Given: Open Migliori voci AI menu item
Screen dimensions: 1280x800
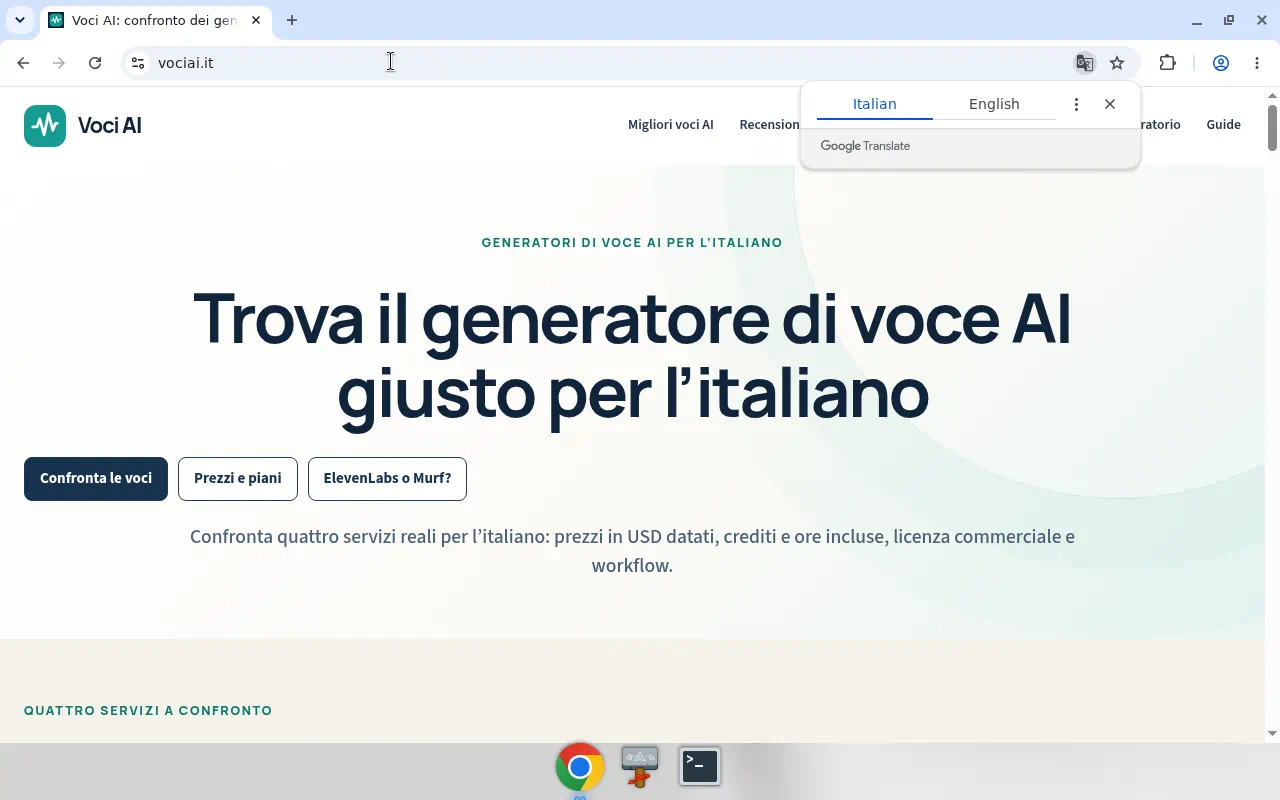Looking at the screenshot, I should (671, 125).
